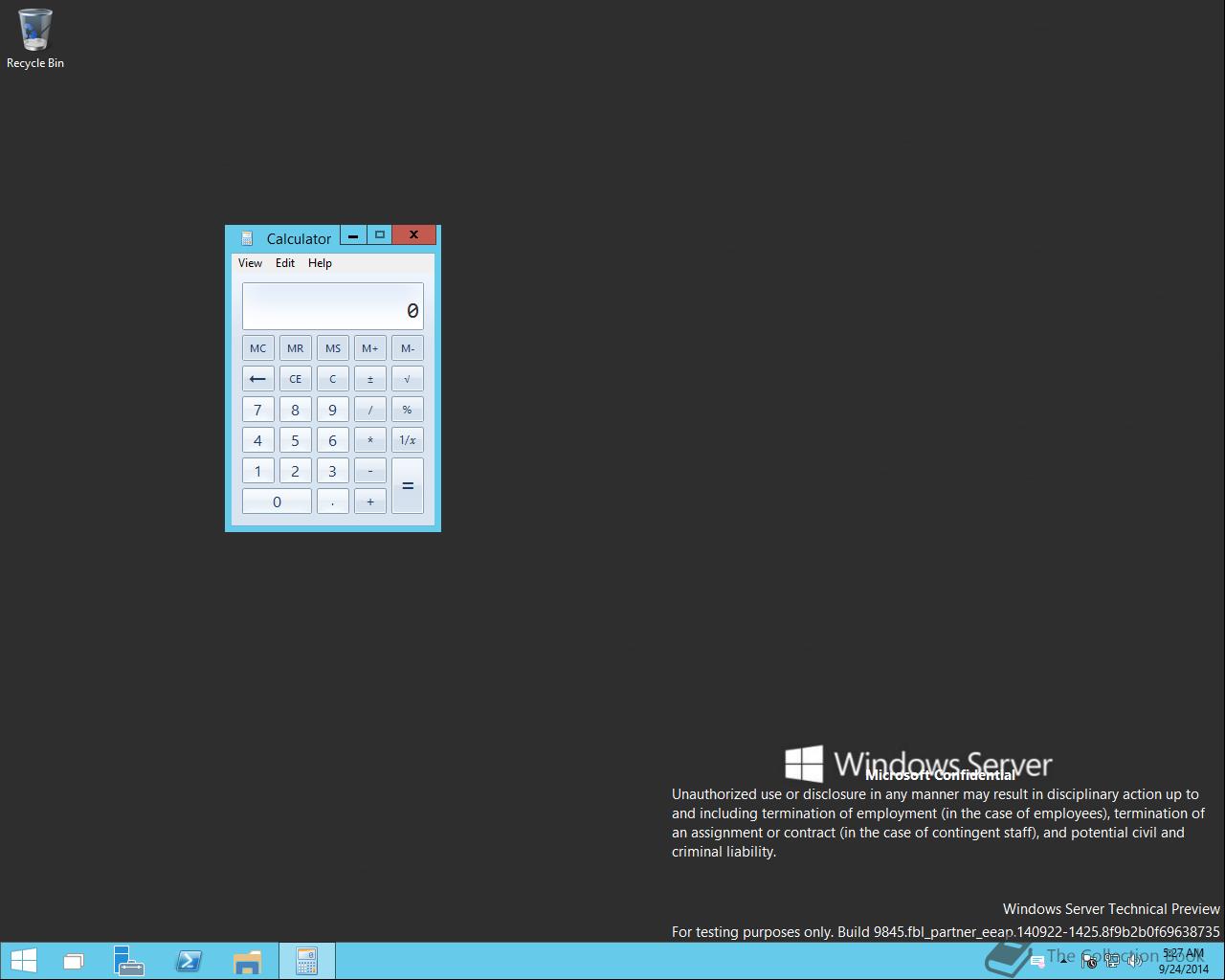Click the Calculator title bar icon

click(247, 238)
